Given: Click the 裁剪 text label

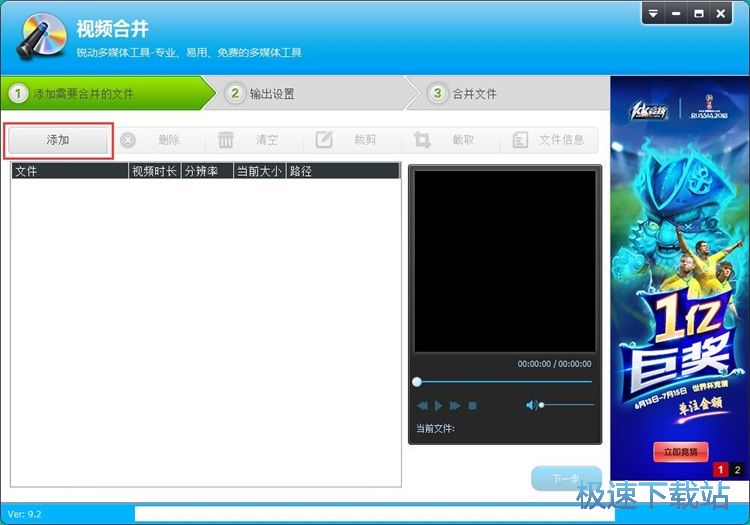Looking at the screenshot, I should [365, 140].
